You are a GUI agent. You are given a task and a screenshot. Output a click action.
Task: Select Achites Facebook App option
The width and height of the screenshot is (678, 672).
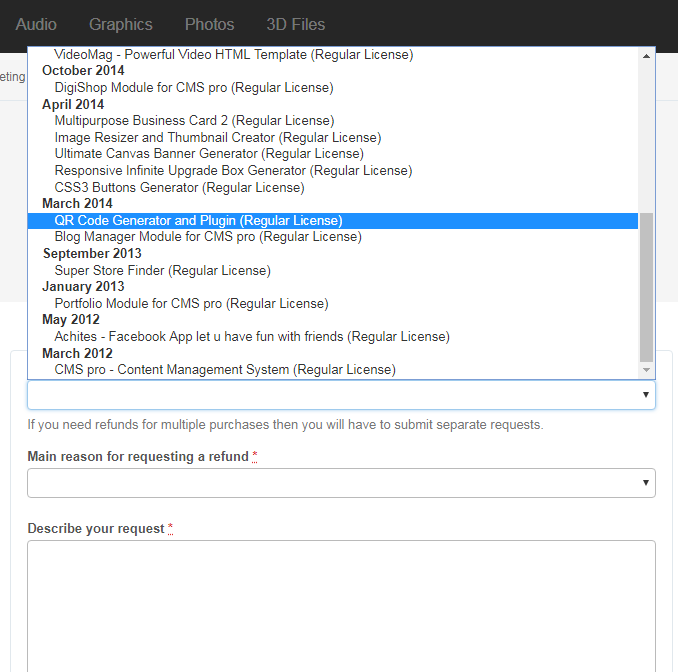333,336
